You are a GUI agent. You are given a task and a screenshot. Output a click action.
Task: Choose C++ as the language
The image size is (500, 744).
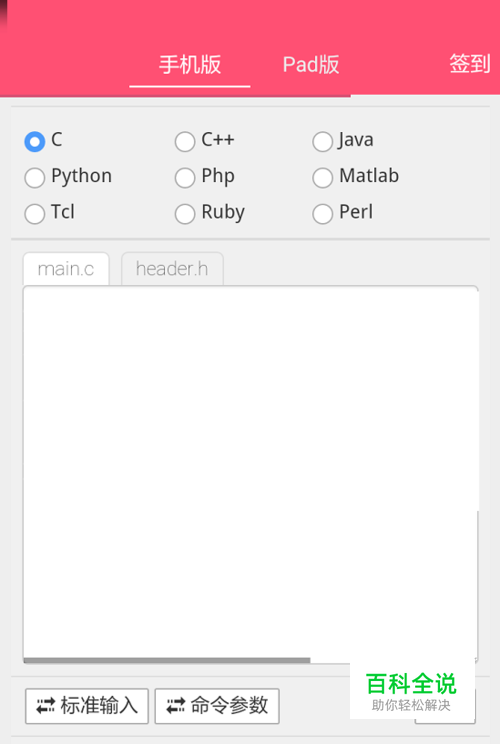(x=185, y=141)
